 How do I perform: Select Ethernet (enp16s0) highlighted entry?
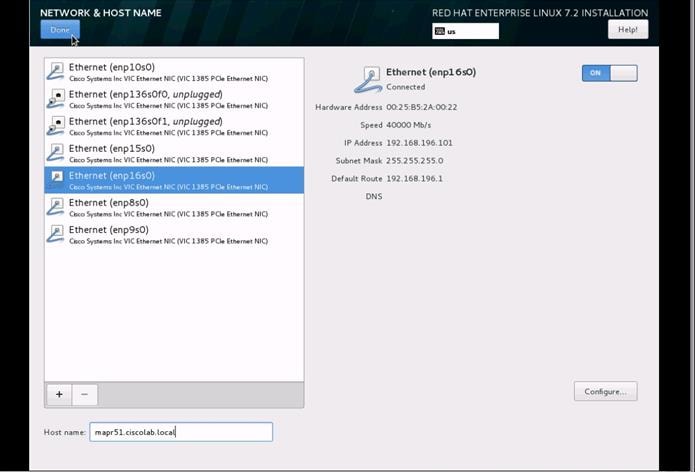pyautogui.click(x=174, y=180)
